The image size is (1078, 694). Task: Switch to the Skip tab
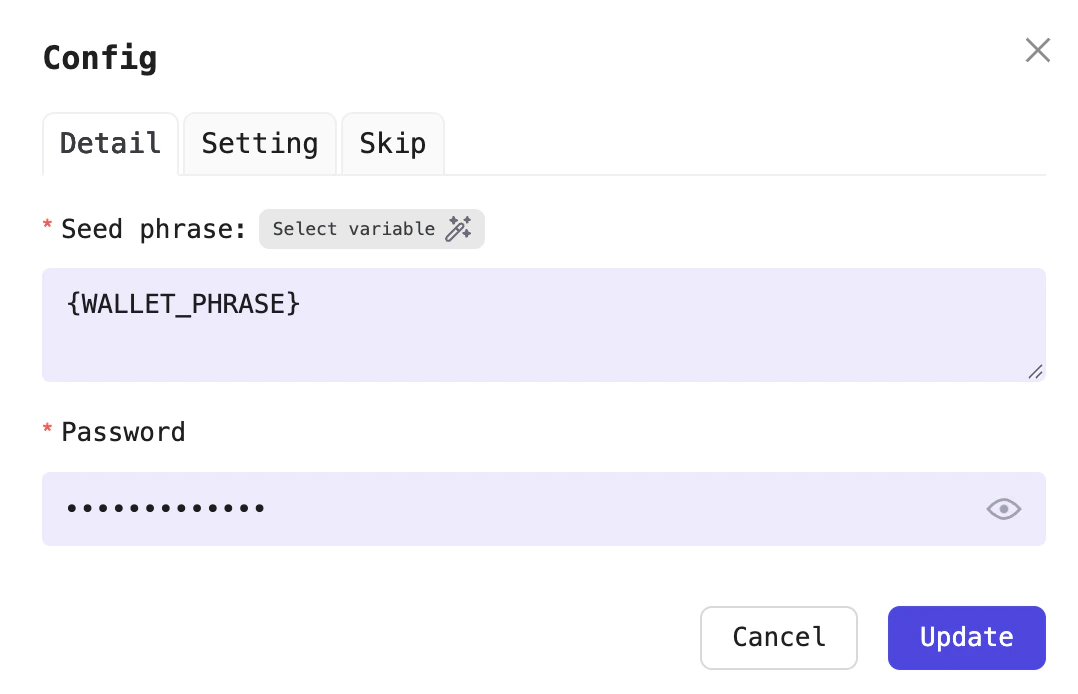[392, 143]
